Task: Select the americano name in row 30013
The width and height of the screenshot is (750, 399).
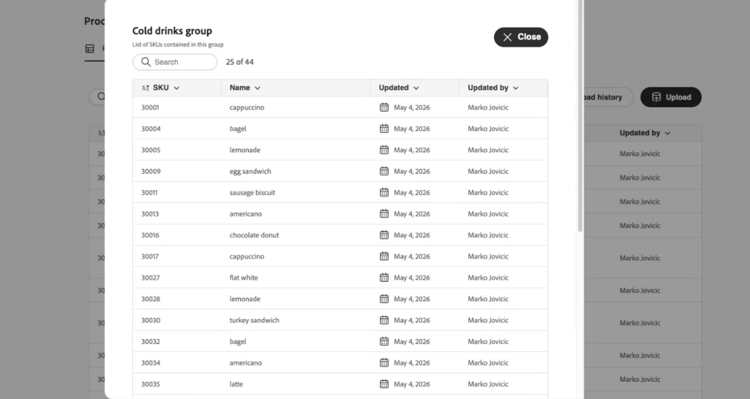Action: (246, 214)
